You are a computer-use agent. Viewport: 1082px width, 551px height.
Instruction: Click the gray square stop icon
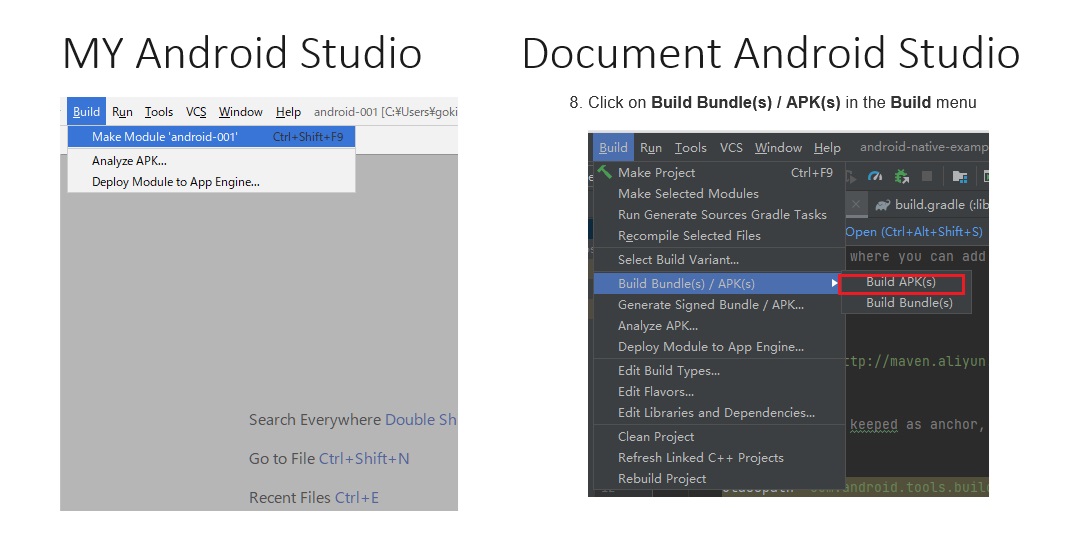927,176
